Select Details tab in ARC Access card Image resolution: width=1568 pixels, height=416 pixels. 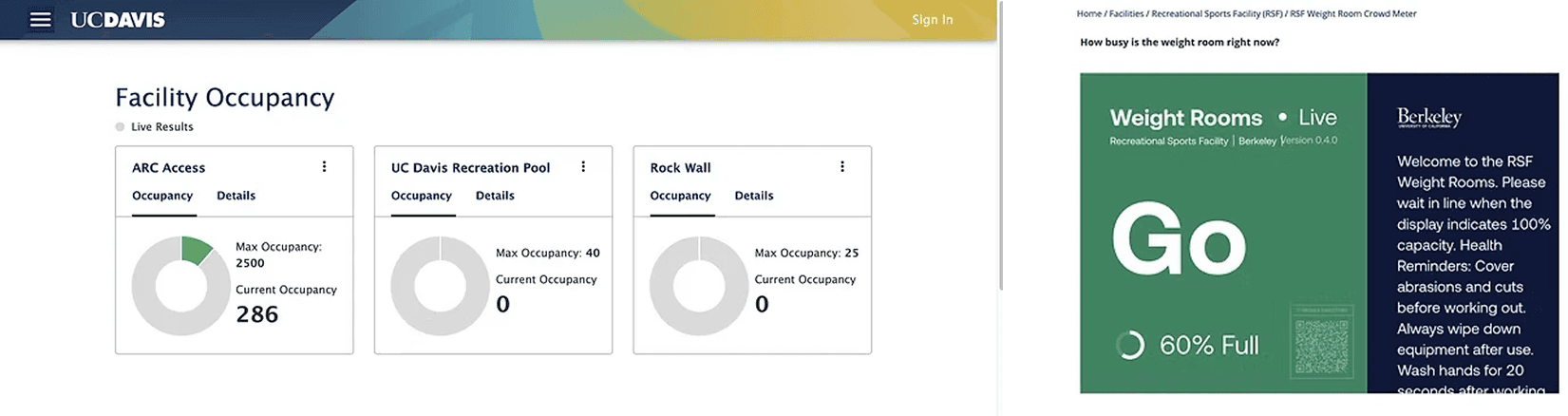click(x=236, y=196)
